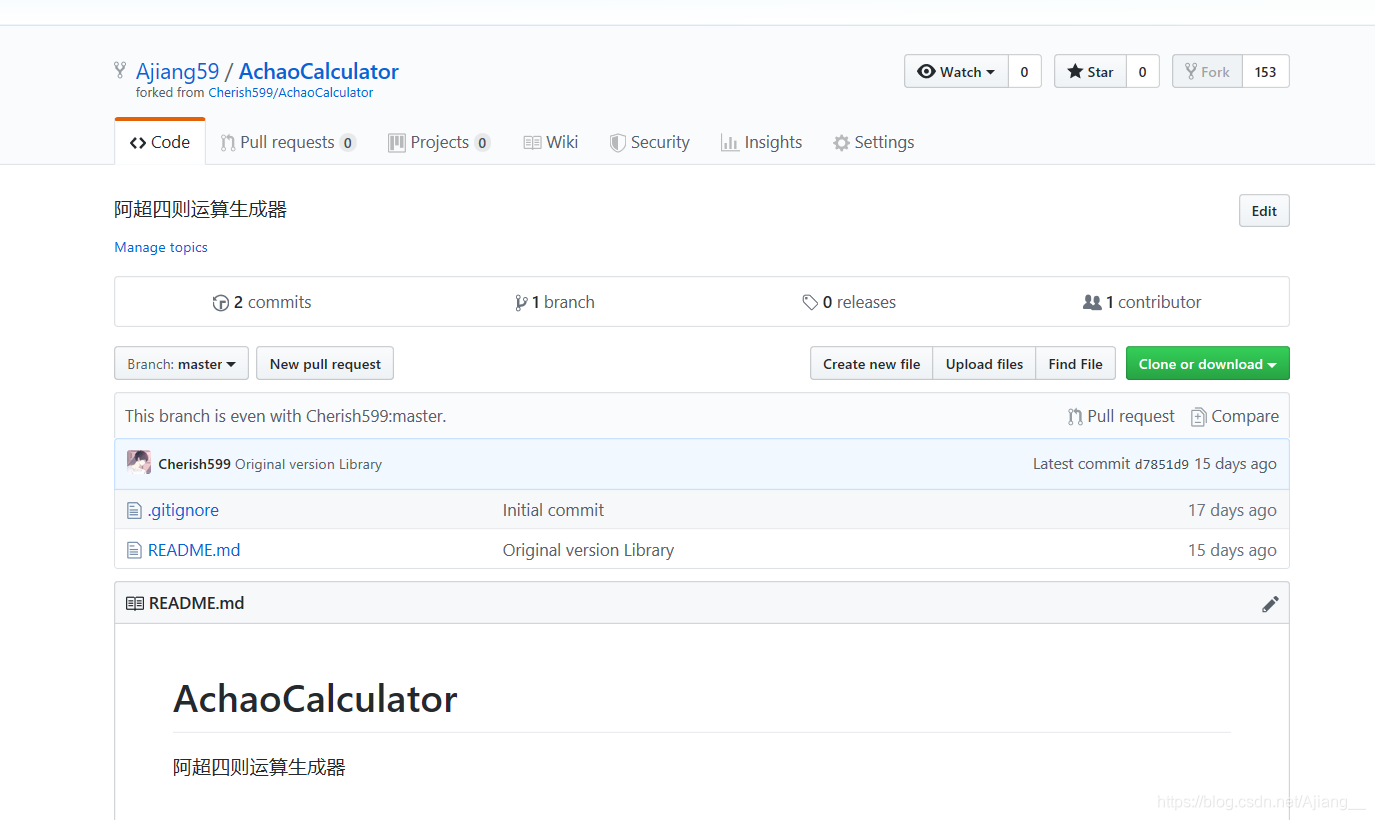
Task: Click the README.md file icon in file list
Action: pyautogui.click(x=134, y=550)
